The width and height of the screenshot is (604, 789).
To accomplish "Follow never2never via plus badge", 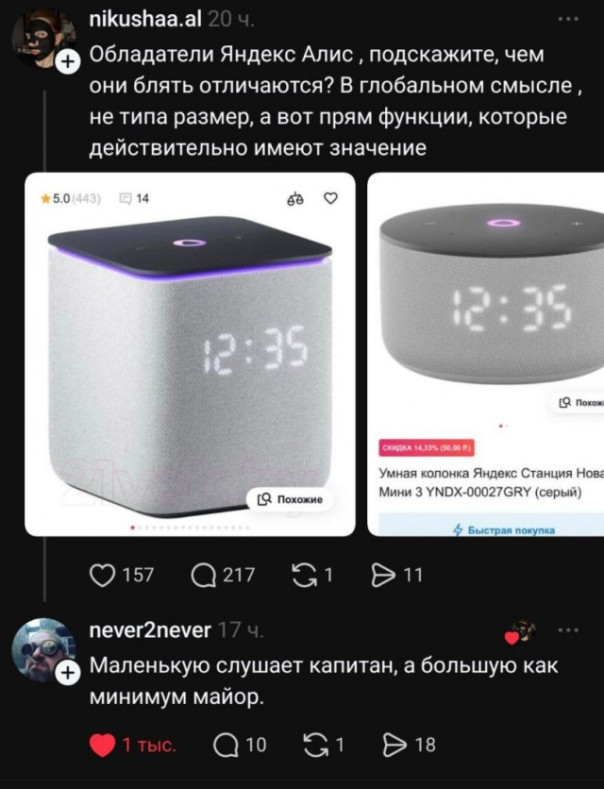I will pos(68,673).
